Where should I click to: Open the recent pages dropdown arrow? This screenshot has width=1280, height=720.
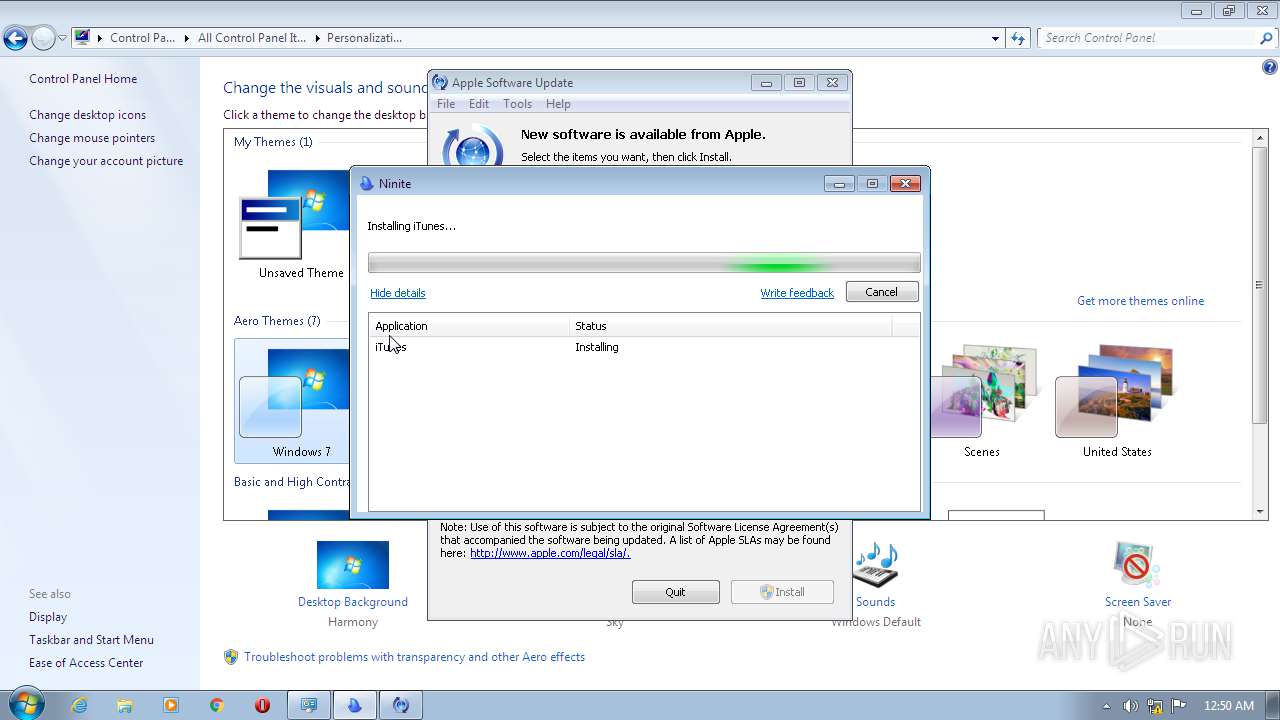point(62,39)
